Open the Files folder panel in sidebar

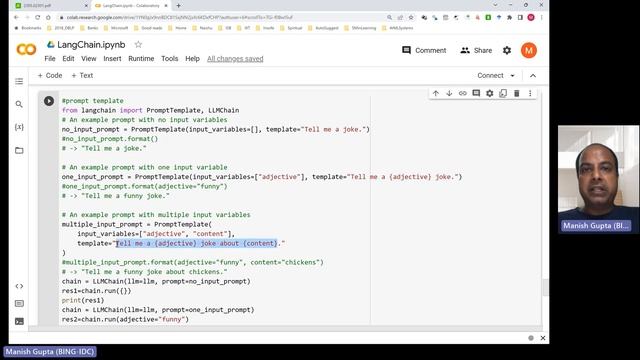click(x=19, y=150)
